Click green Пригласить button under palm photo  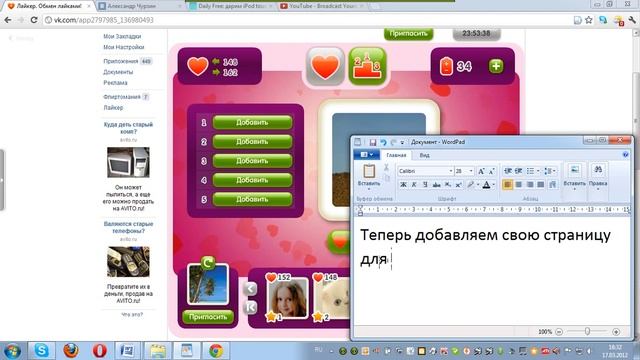pyautogui.click(x=208, y=317)
